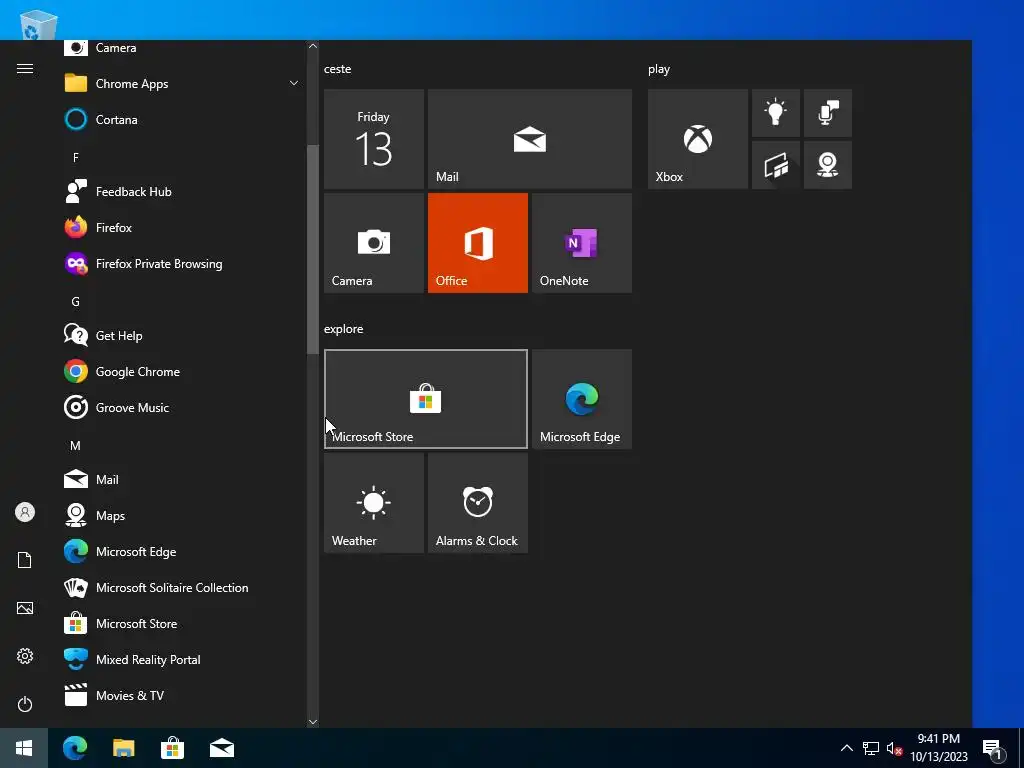
Task: Select the 'ceste' tile group header
Action: click(338, 69)
